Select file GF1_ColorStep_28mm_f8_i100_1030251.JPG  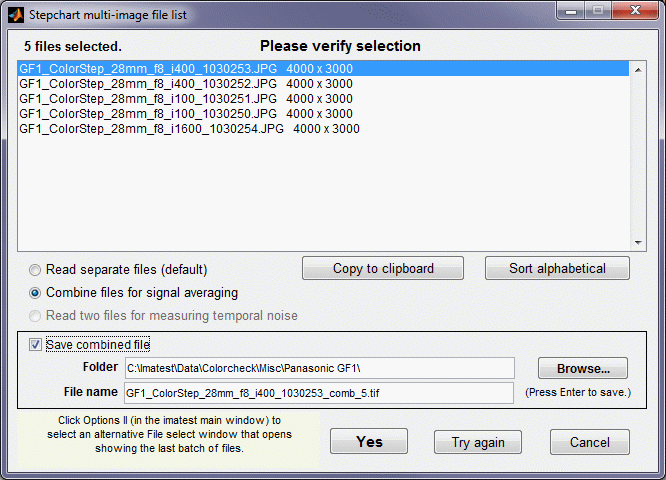point(323,99)
